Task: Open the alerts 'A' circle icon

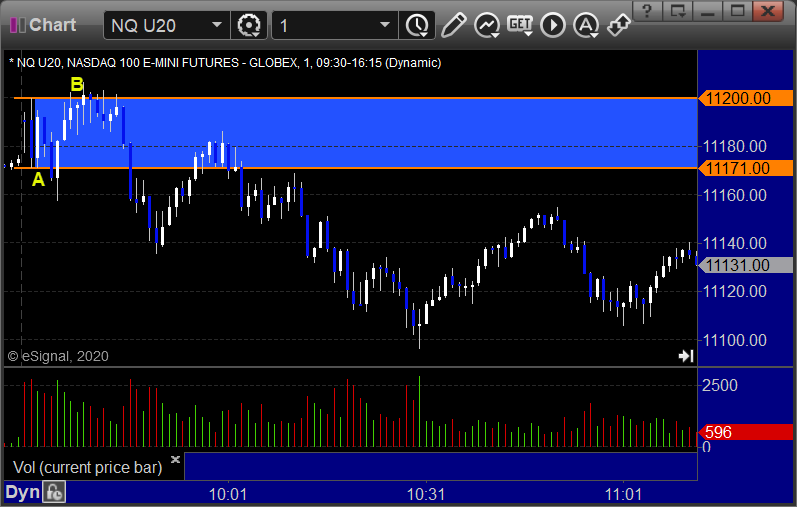Action: [586, 25]
